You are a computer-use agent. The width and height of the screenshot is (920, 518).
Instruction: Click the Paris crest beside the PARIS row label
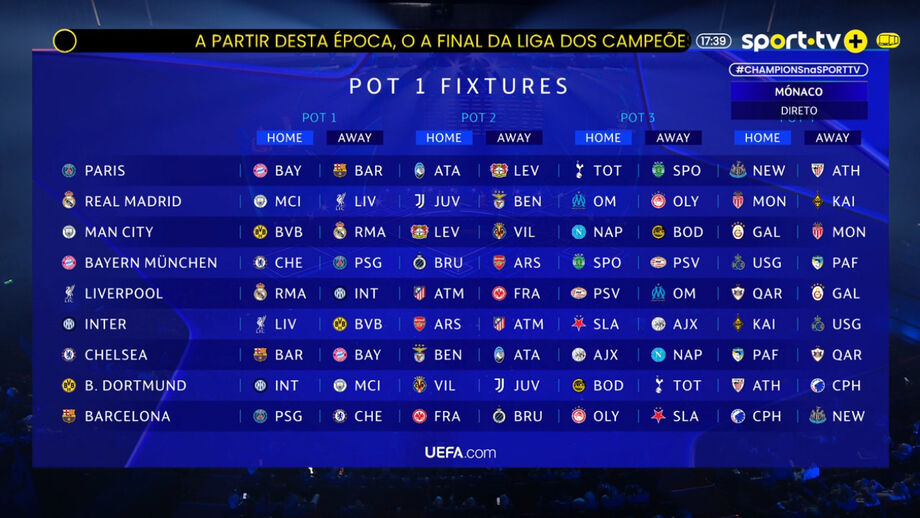pyautogui.click(x=69, y=171)
